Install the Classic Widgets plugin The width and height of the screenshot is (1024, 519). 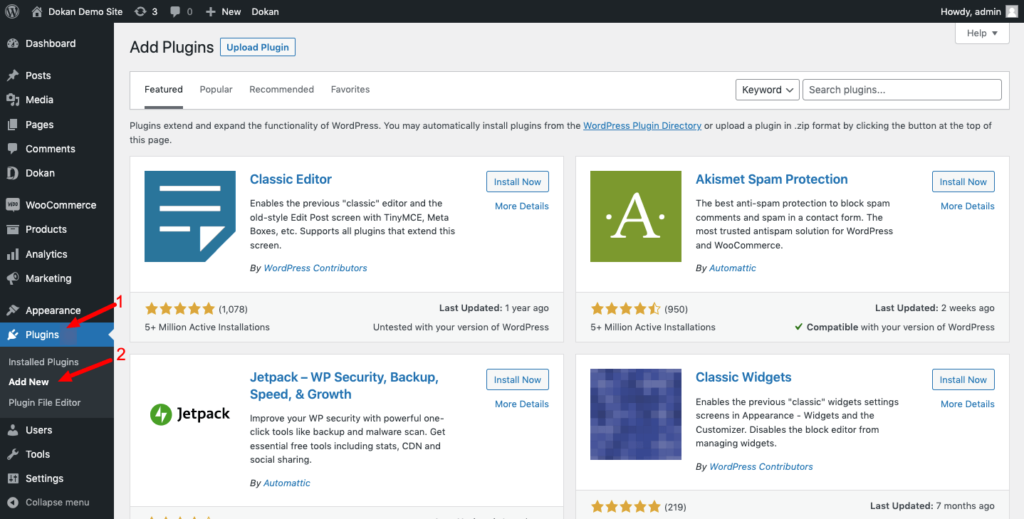click(x=963, y=379)
